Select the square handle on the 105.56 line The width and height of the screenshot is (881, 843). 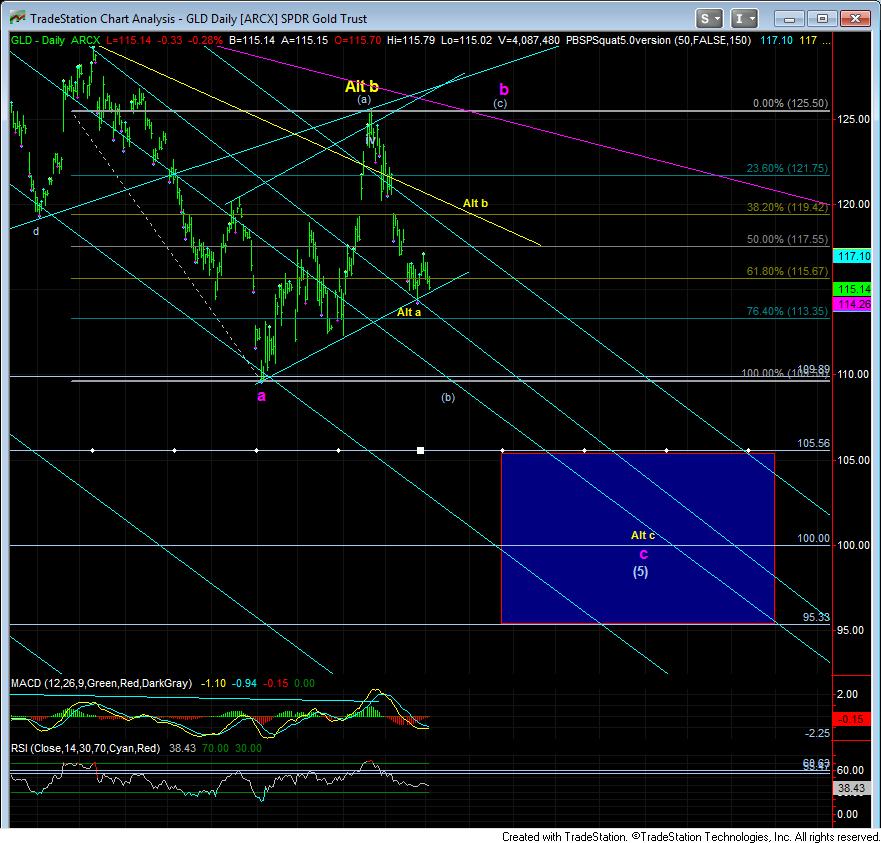(420, 451)
